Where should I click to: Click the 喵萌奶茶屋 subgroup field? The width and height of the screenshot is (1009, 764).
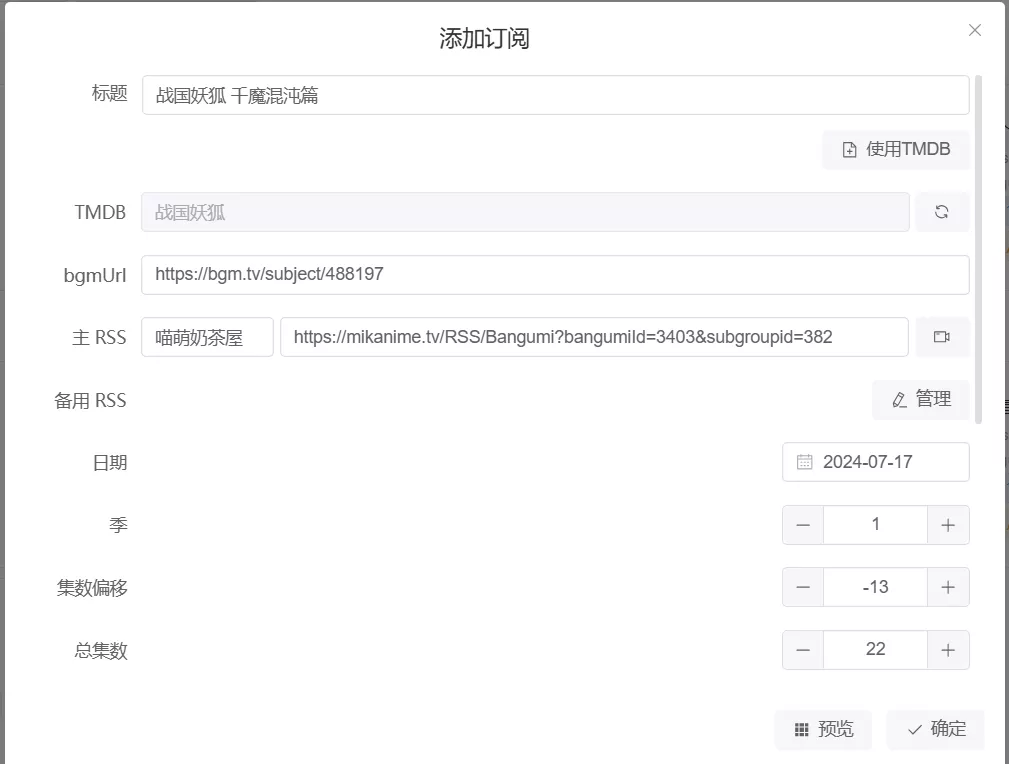[207, 337]
